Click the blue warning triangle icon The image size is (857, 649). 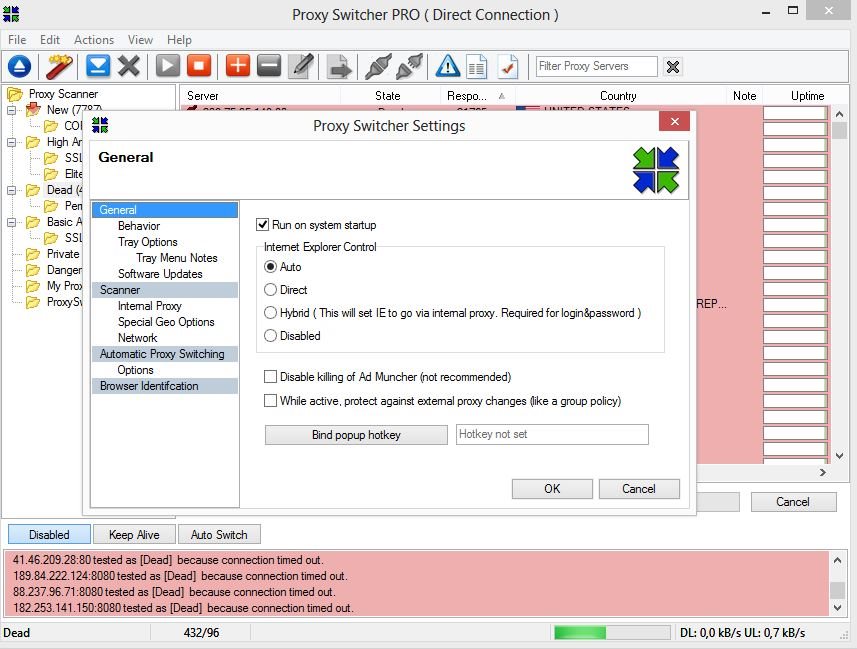pyautogui.click(x=448, y=67)
